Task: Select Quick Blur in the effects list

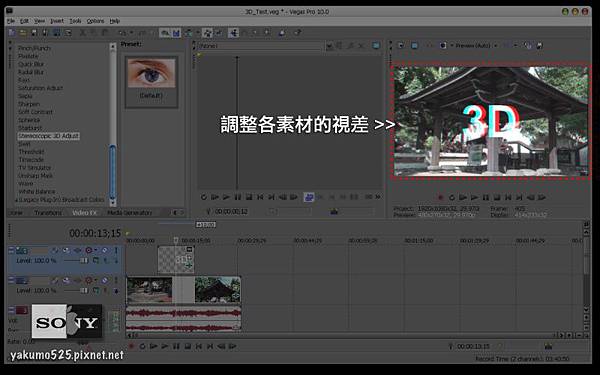Action: tap(31, 64)
